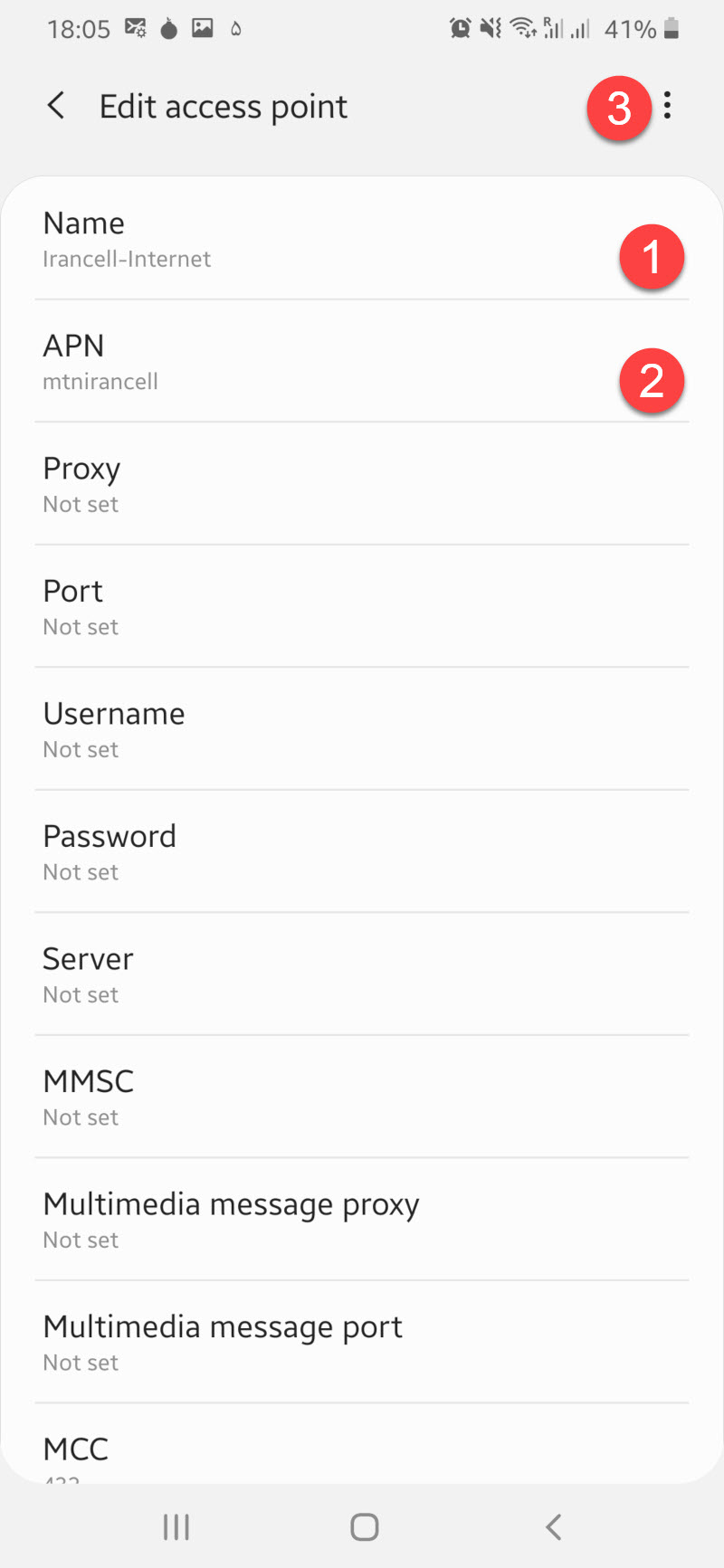Viewport: 724px width, 1568px height.
Task: Set the Password entry
Action: pos(362,852)
